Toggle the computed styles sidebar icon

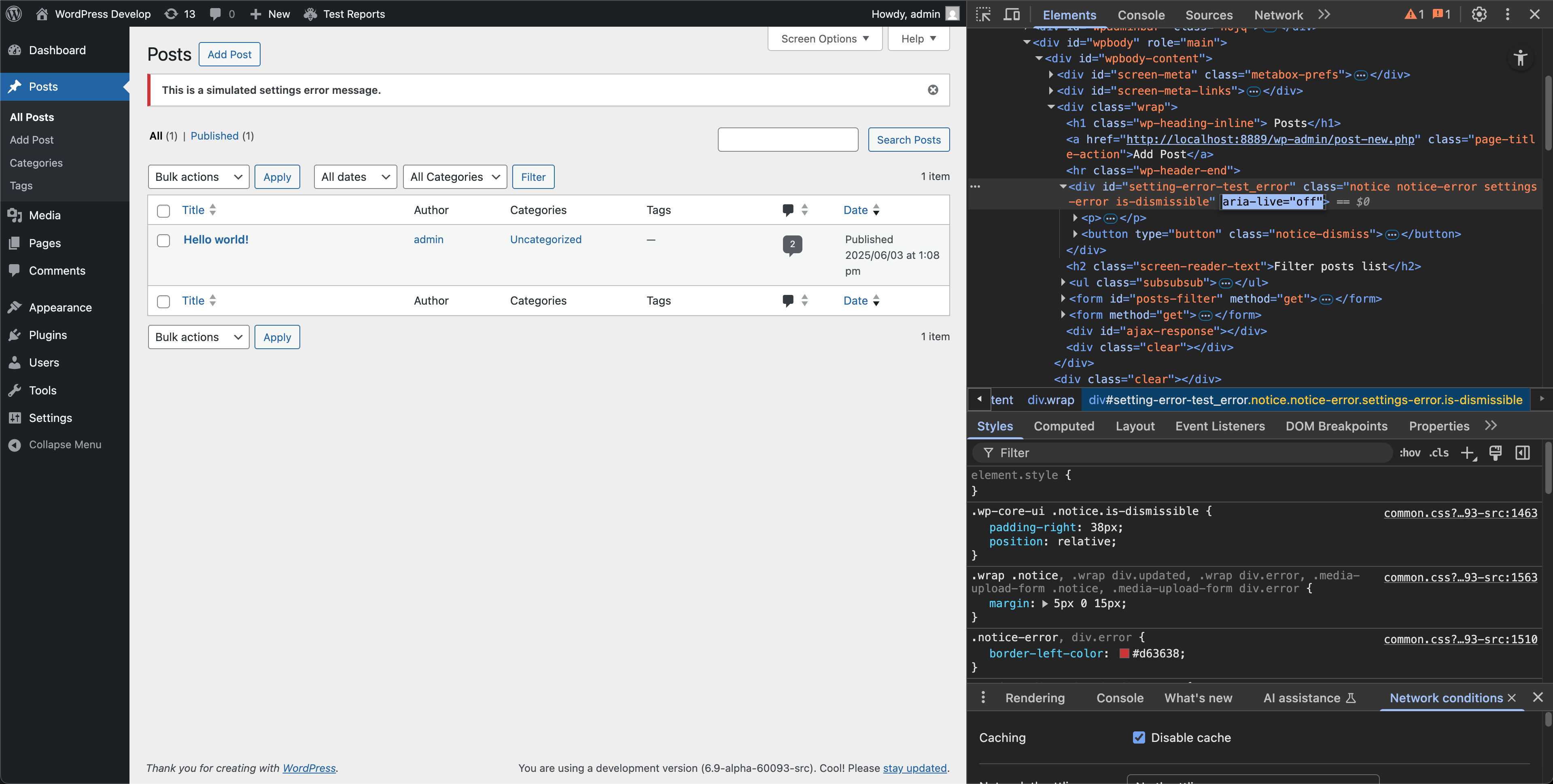tap(1522, 453)
